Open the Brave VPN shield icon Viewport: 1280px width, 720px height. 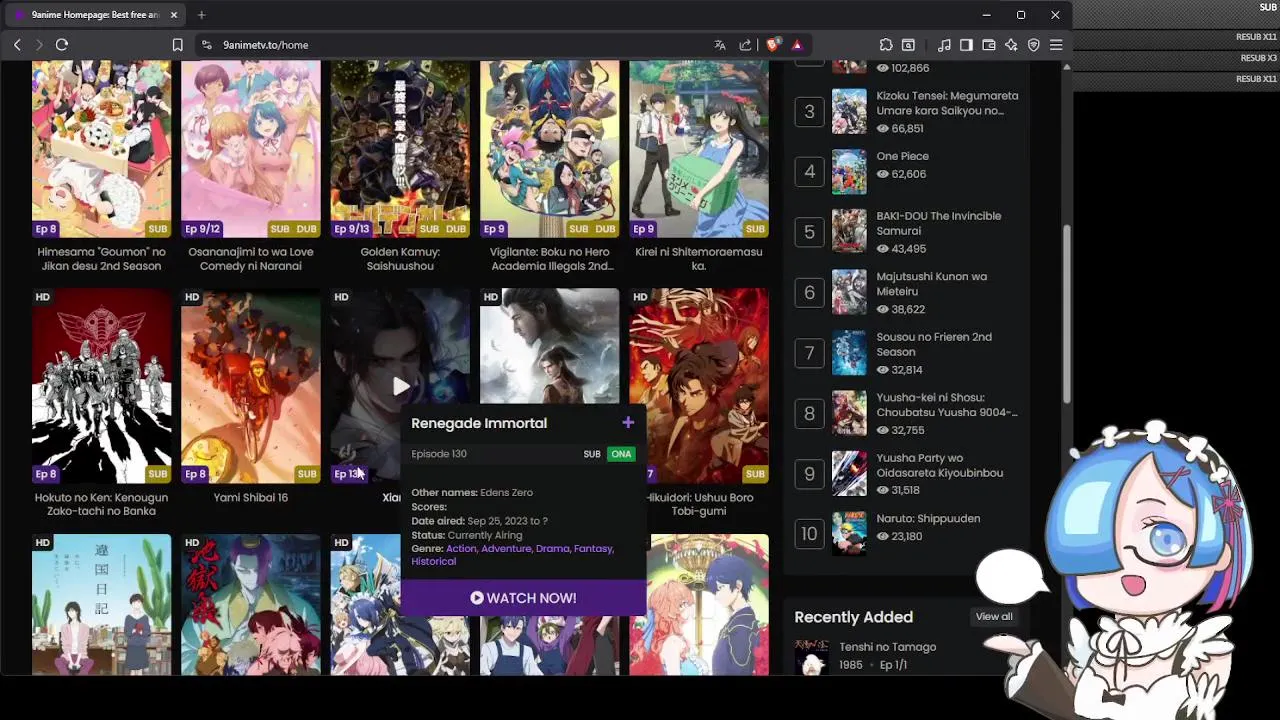(1034, 45)
